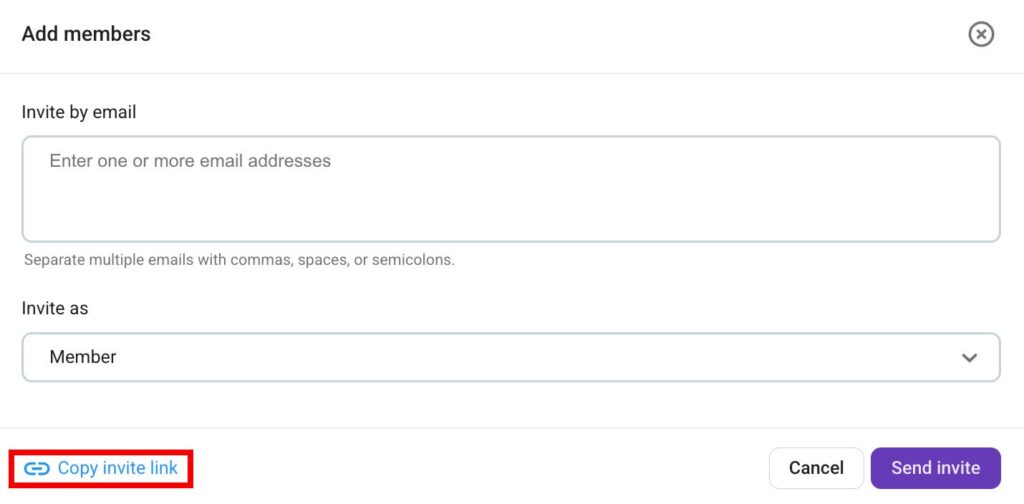Click the Invite by email label
This screenshot has height=504, width=1024.
tap(79, 112)
